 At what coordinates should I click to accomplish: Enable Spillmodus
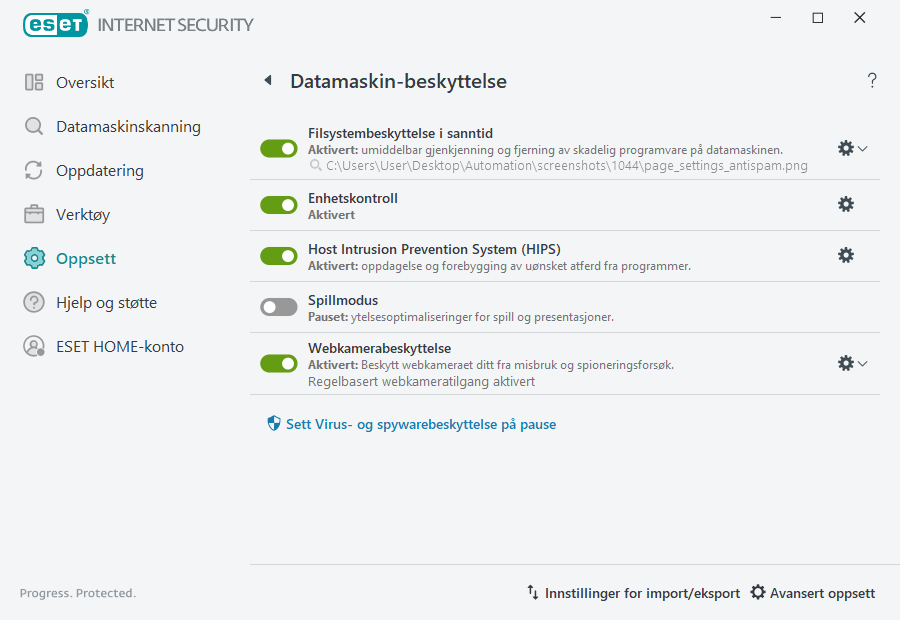click(x=278, y=306)
